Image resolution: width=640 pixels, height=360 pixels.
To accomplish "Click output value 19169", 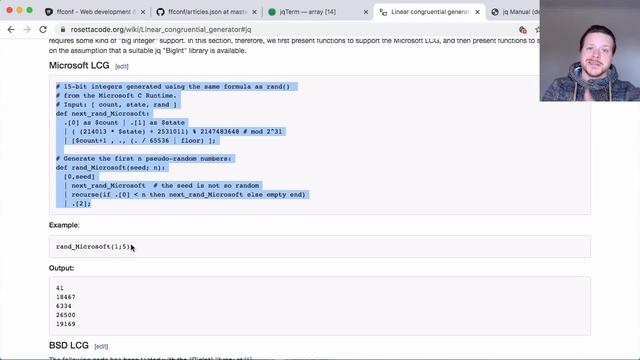I will point(66,324).
